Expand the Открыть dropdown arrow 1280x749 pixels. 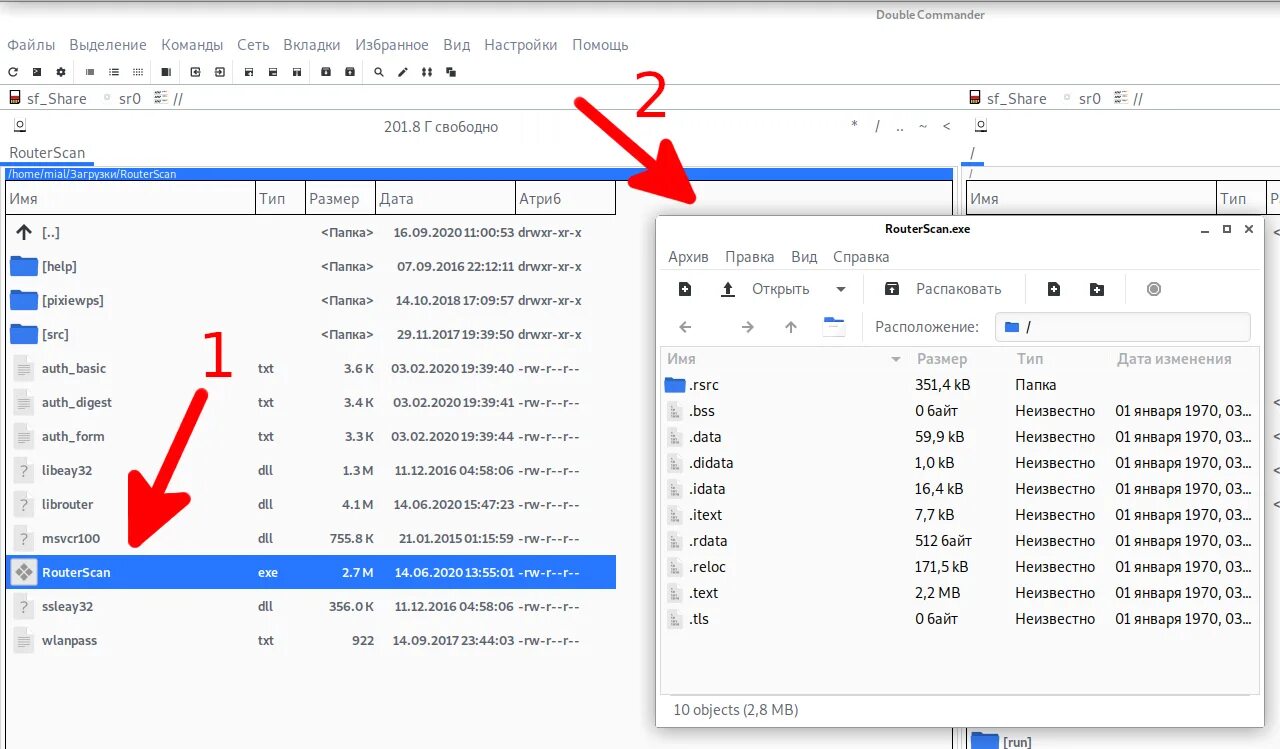[x=841, y=289]
